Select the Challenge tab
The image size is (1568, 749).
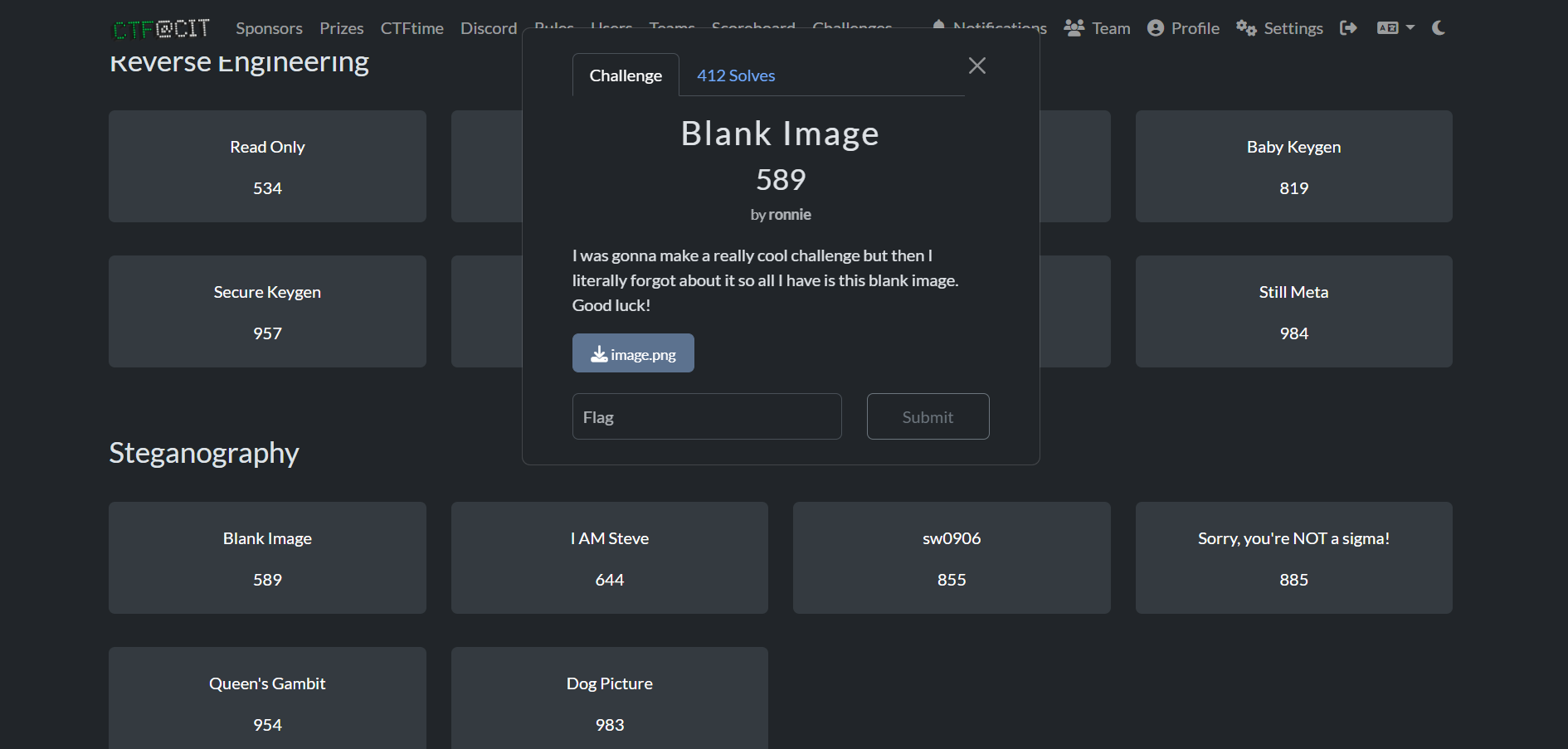(x=626, y=75)
